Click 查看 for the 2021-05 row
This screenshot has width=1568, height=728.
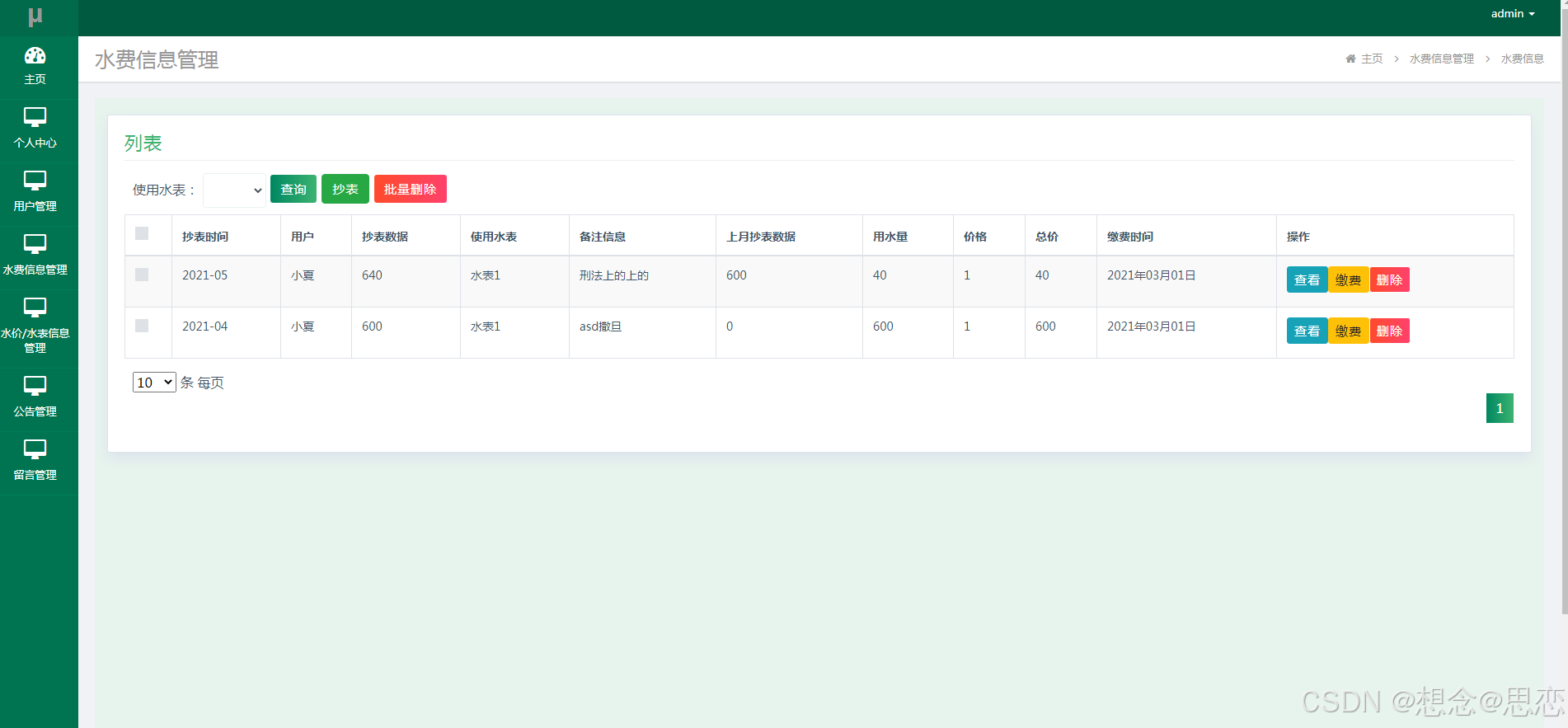point(1307,279)
